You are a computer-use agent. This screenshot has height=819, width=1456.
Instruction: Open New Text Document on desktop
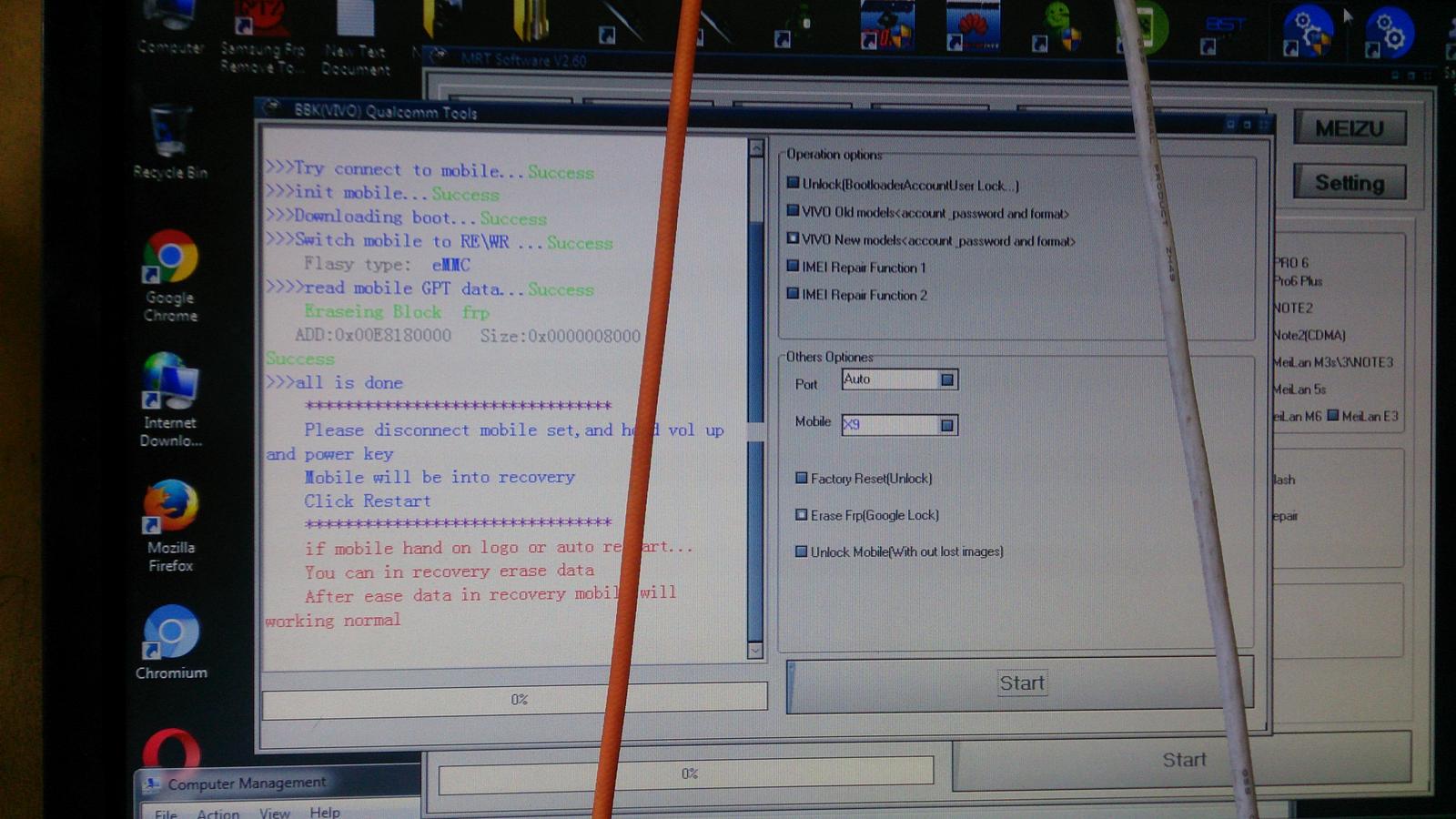356,36
